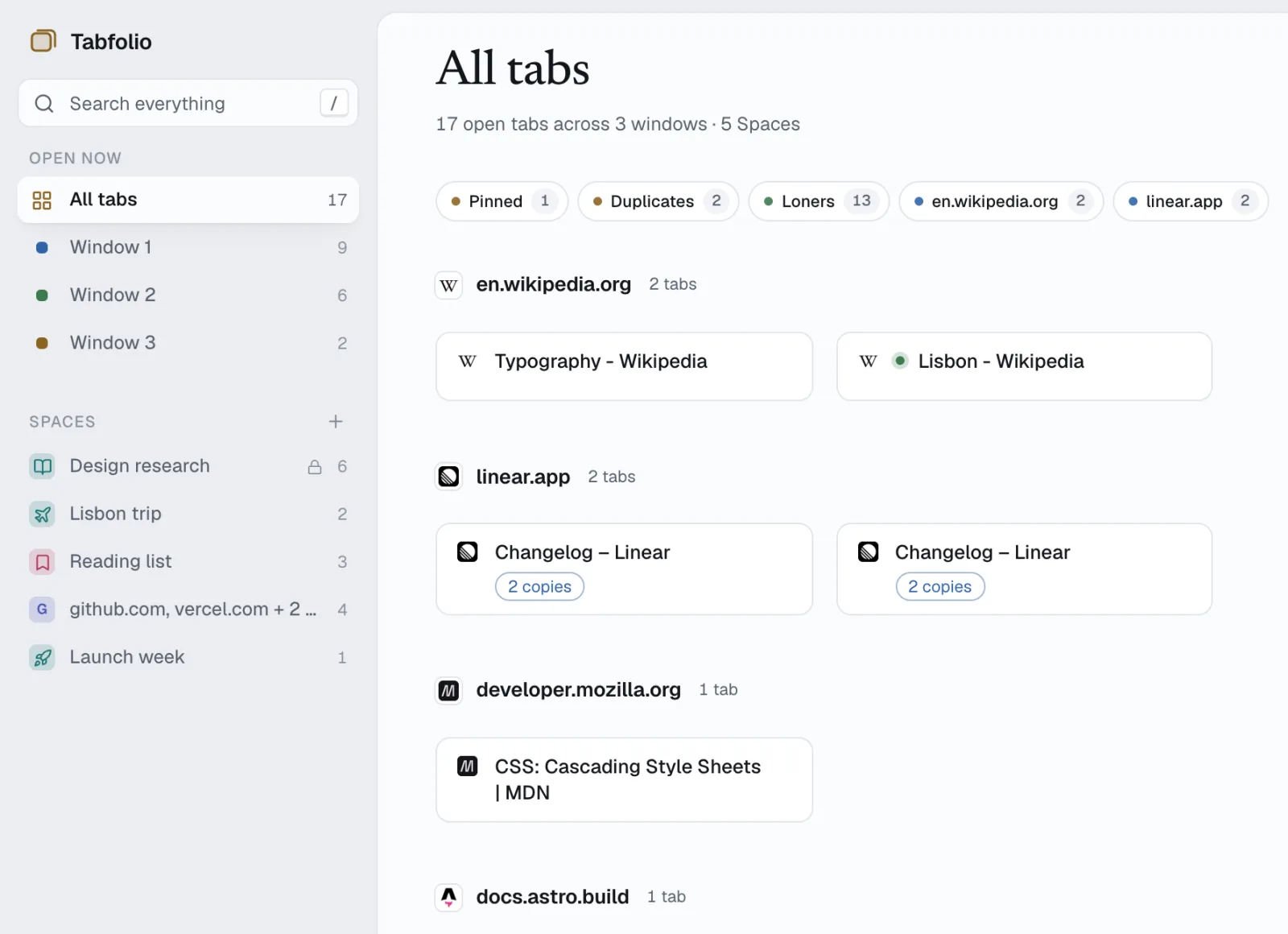Click the linear.app group favicon
1288x934 pixels.
449,477
